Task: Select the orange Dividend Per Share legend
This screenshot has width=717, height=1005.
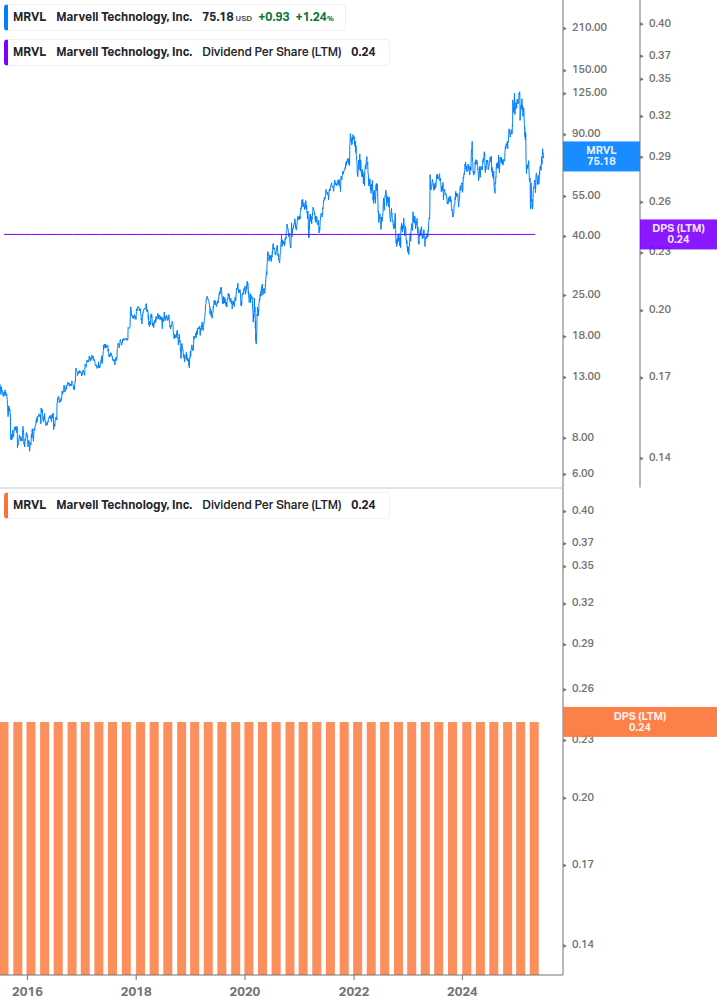Action: click(196, 505)
